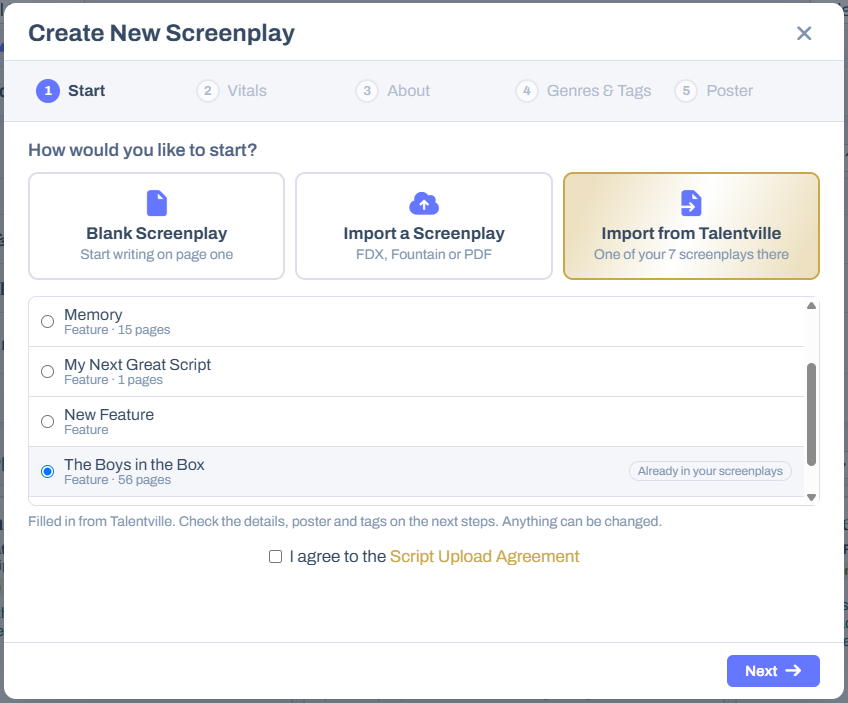This screenshot has width=848, height=703.
Task: Click the 'Already in your screenplays' badge
Action: tap(710, 471)
